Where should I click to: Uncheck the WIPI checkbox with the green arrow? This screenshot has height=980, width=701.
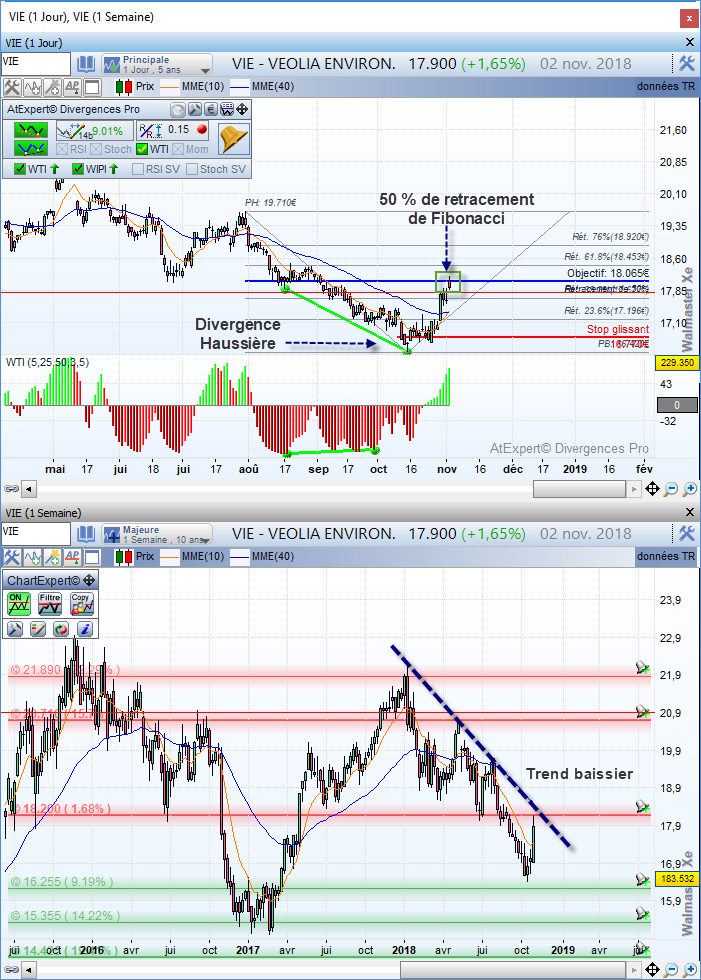pyautogui.click(x=78, y=169)
